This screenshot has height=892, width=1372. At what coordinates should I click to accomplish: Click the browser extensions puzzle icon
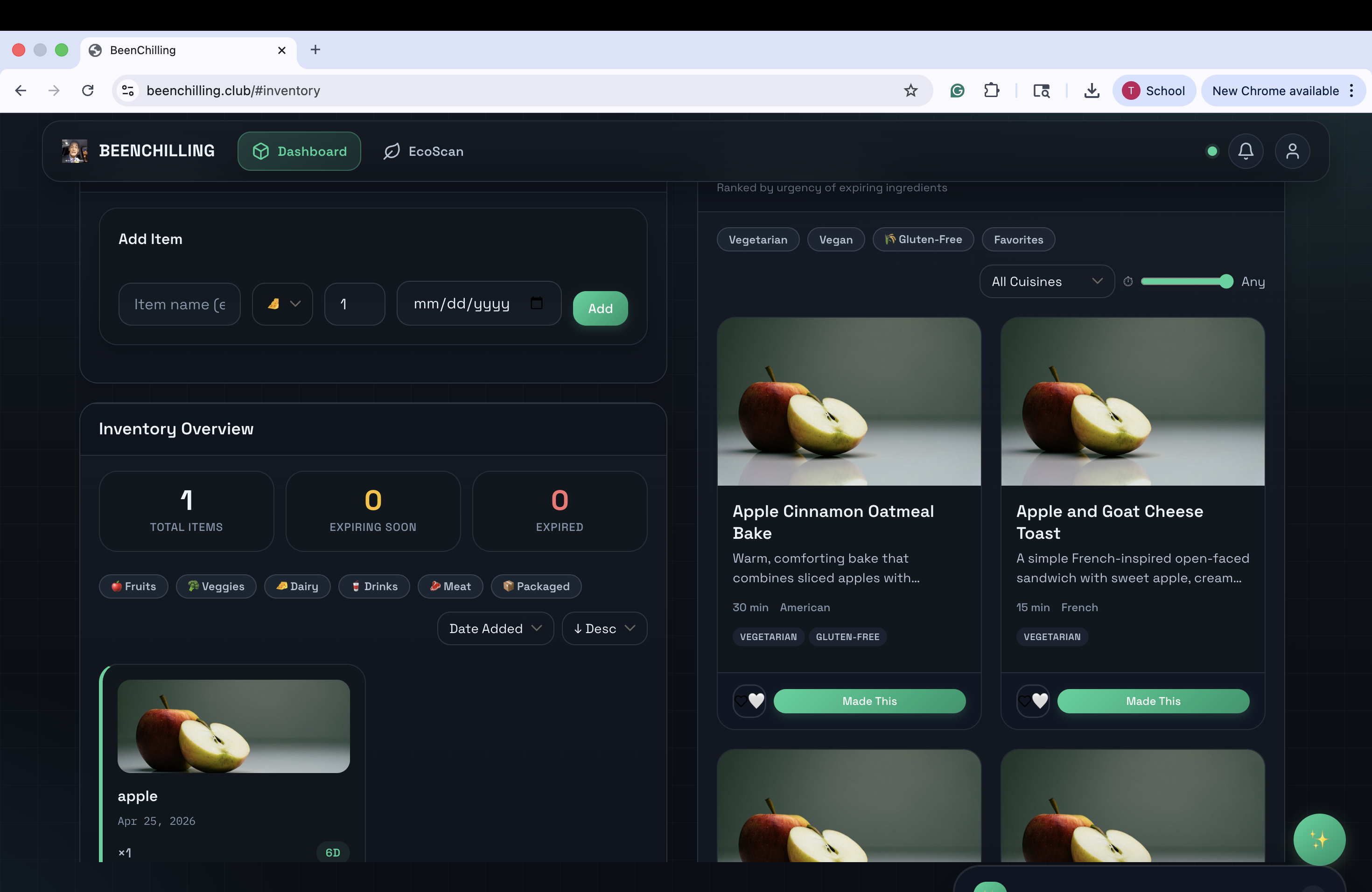(x=991, y=91)
